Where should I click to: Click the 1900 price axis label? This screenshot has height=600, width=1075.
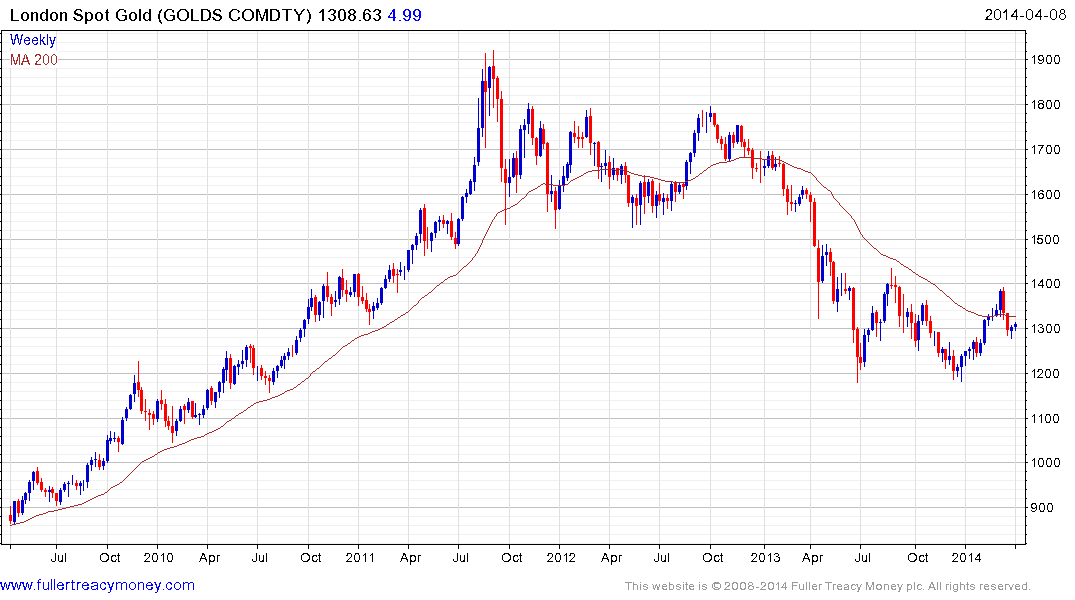pyautogui.click(x=1046, y=60)
